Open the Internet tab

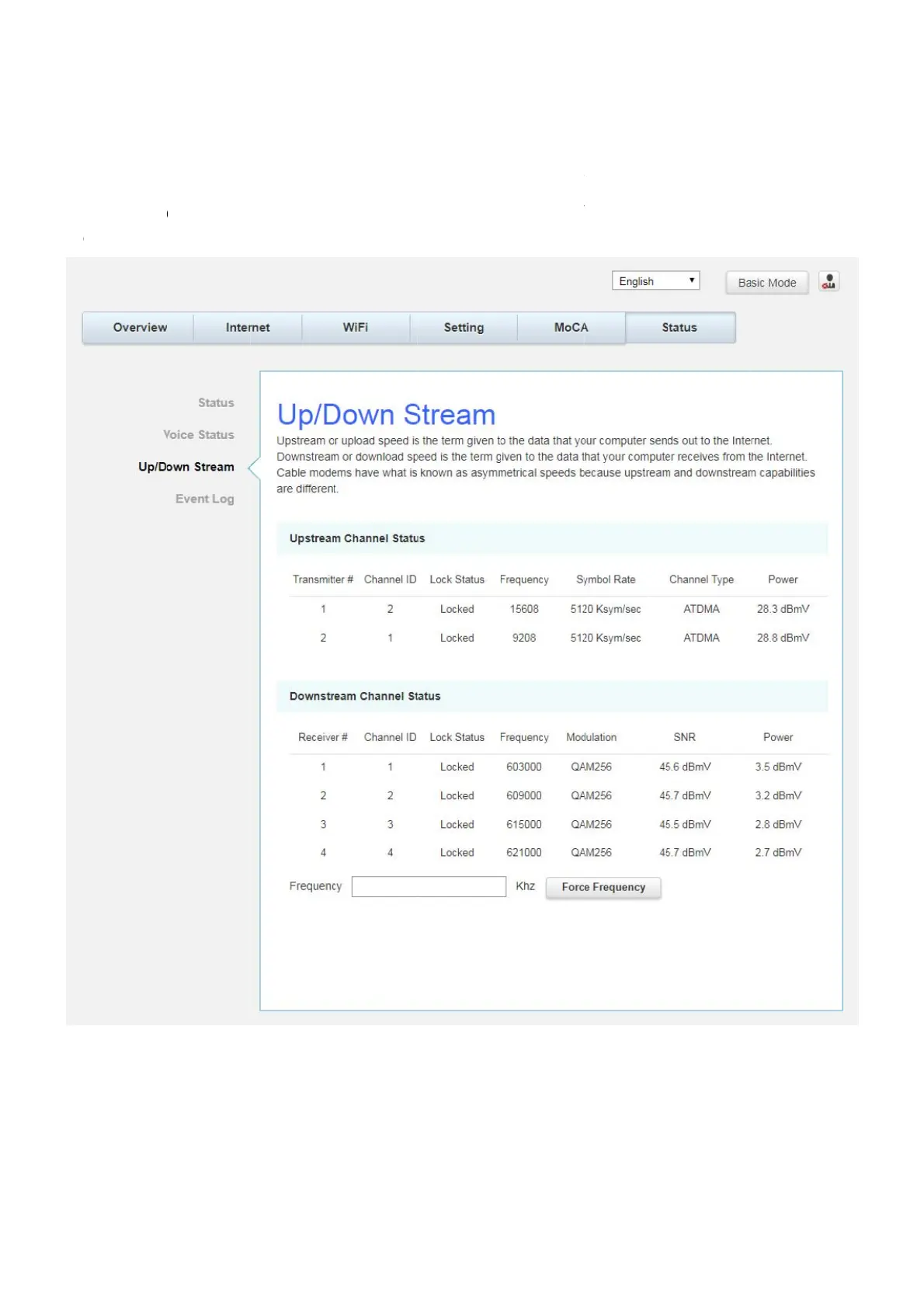click(x=248, y=328)
